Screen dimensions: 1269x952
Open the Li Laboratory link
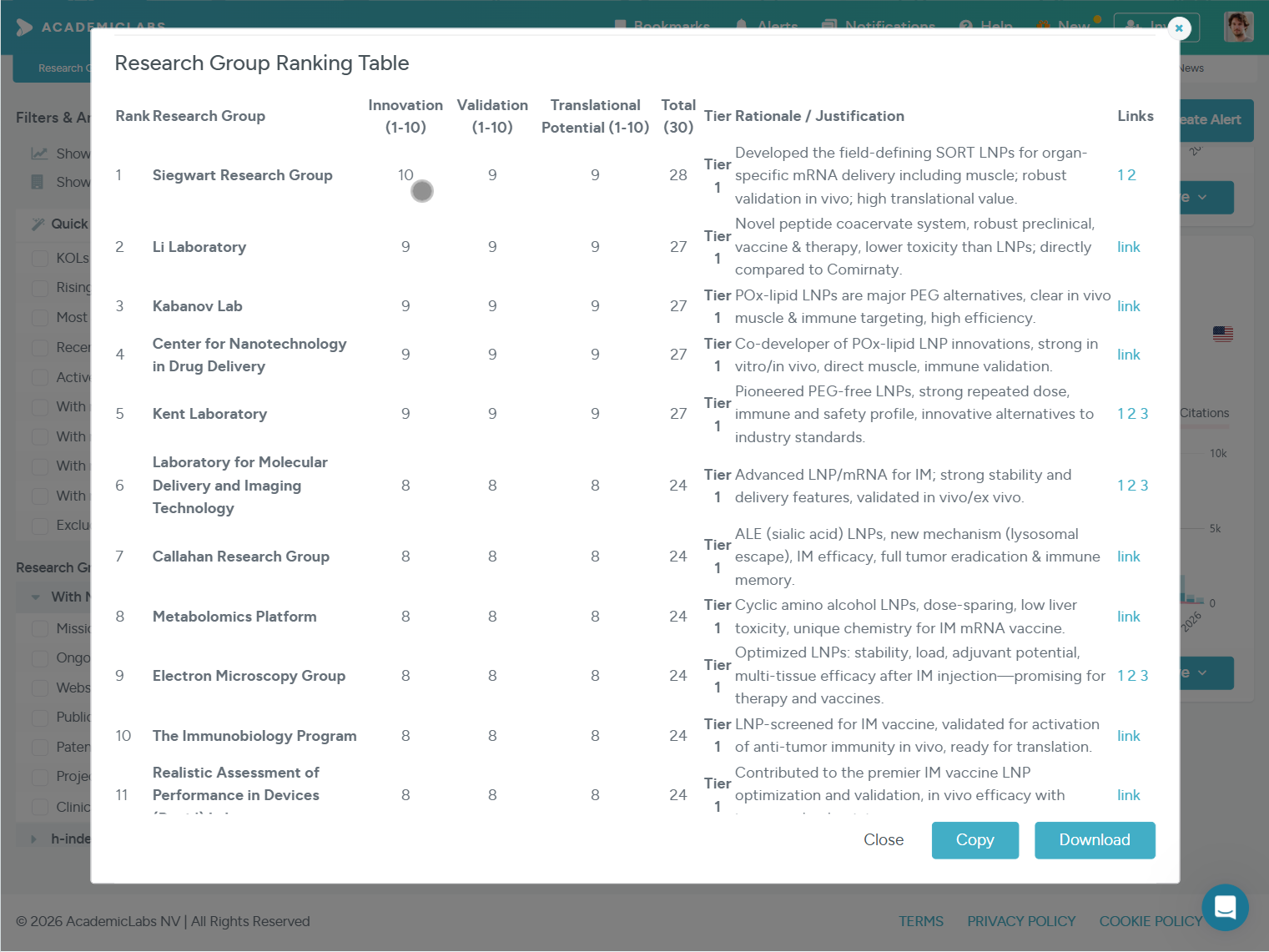pyautogui.click(x=1129, y=247)
